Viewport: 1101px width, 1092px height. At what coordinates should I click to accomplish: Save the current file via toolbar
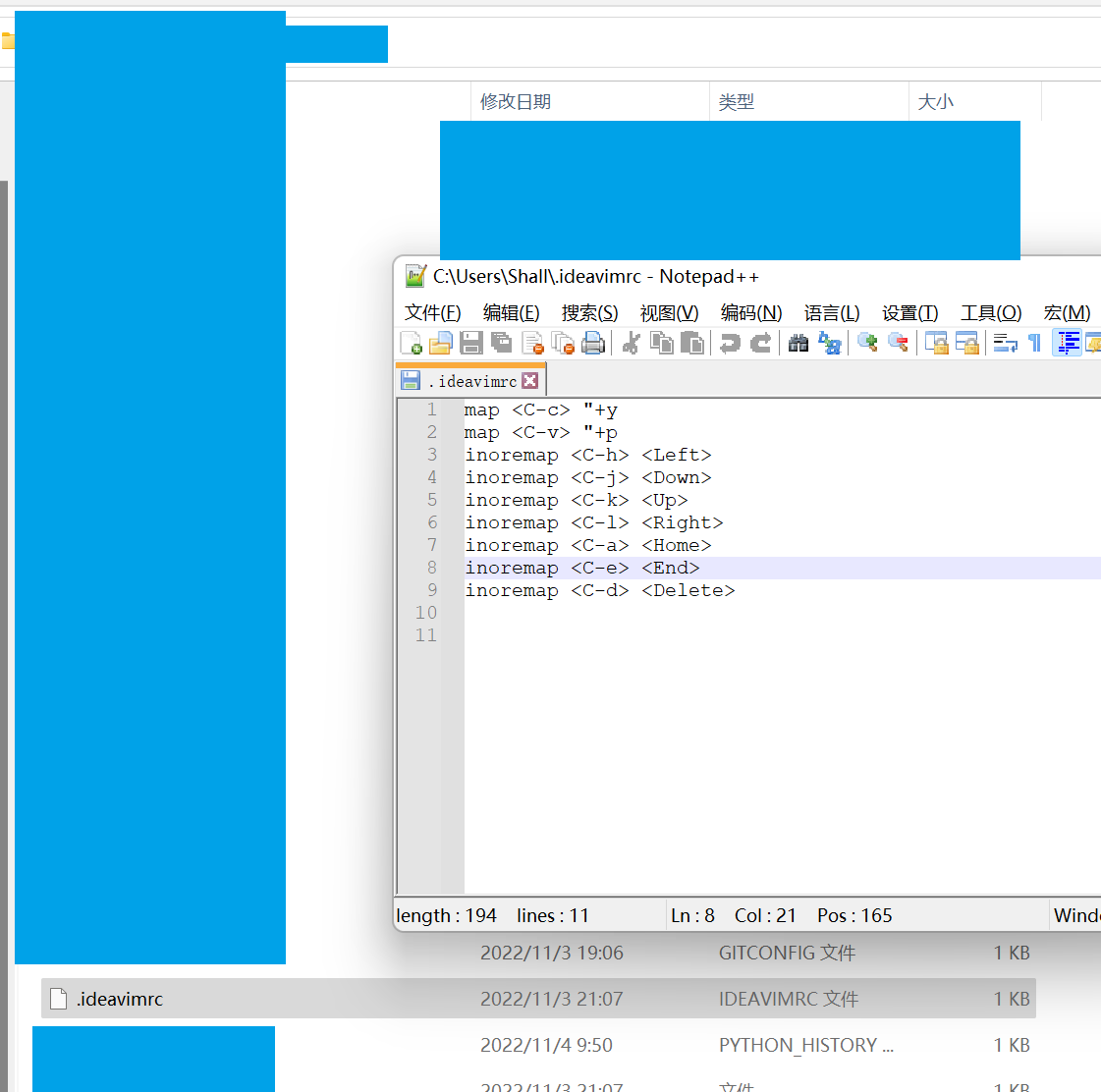pos(471,343)
